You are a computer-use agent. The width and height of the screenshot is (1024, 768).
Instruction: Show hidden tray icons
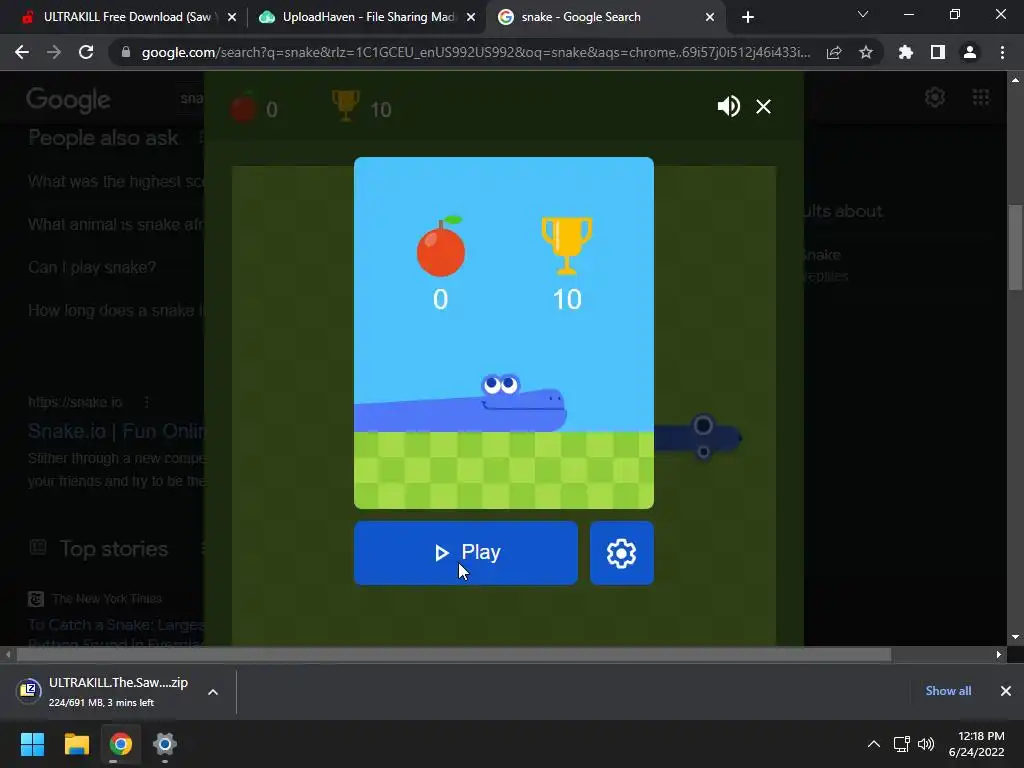pos(874,744)
